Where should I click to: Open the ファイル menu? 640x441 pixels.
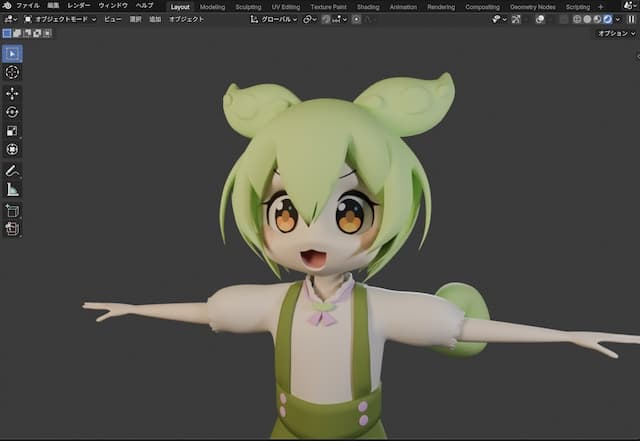(x=28, y=6)
